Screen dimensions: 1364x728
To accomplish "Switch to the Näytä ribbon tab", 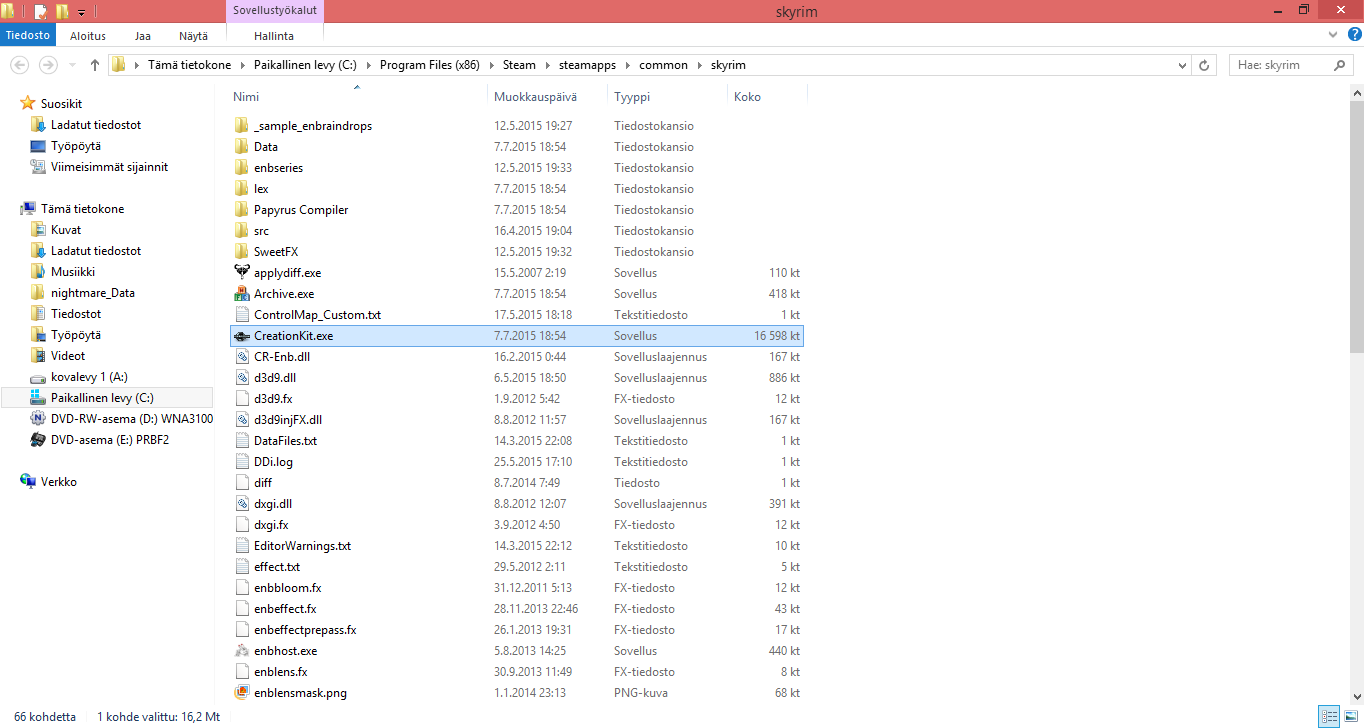I will [x=194, y=36].
